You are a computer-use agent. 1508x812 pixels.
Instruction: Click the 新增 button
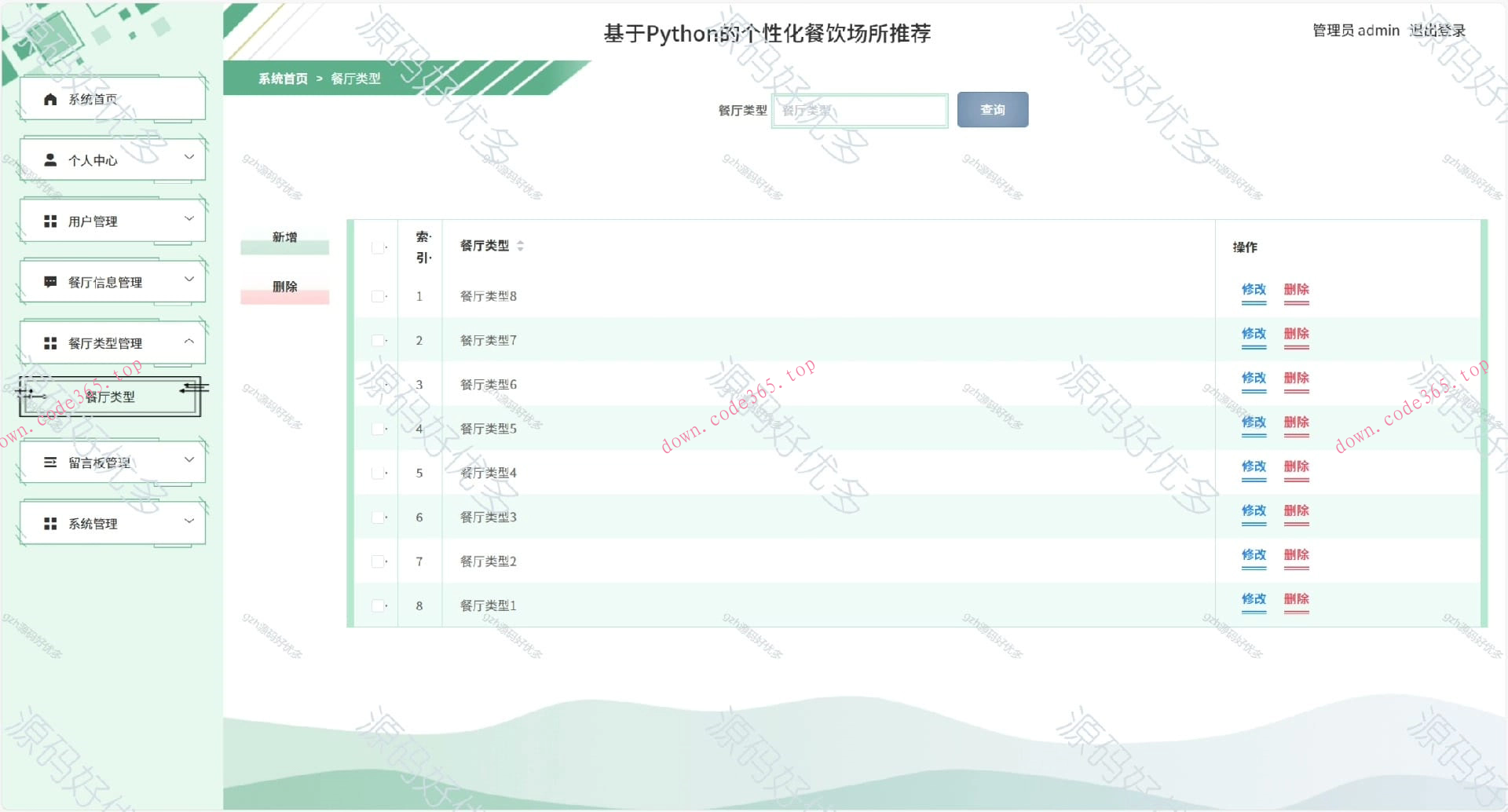coord(284,238)
